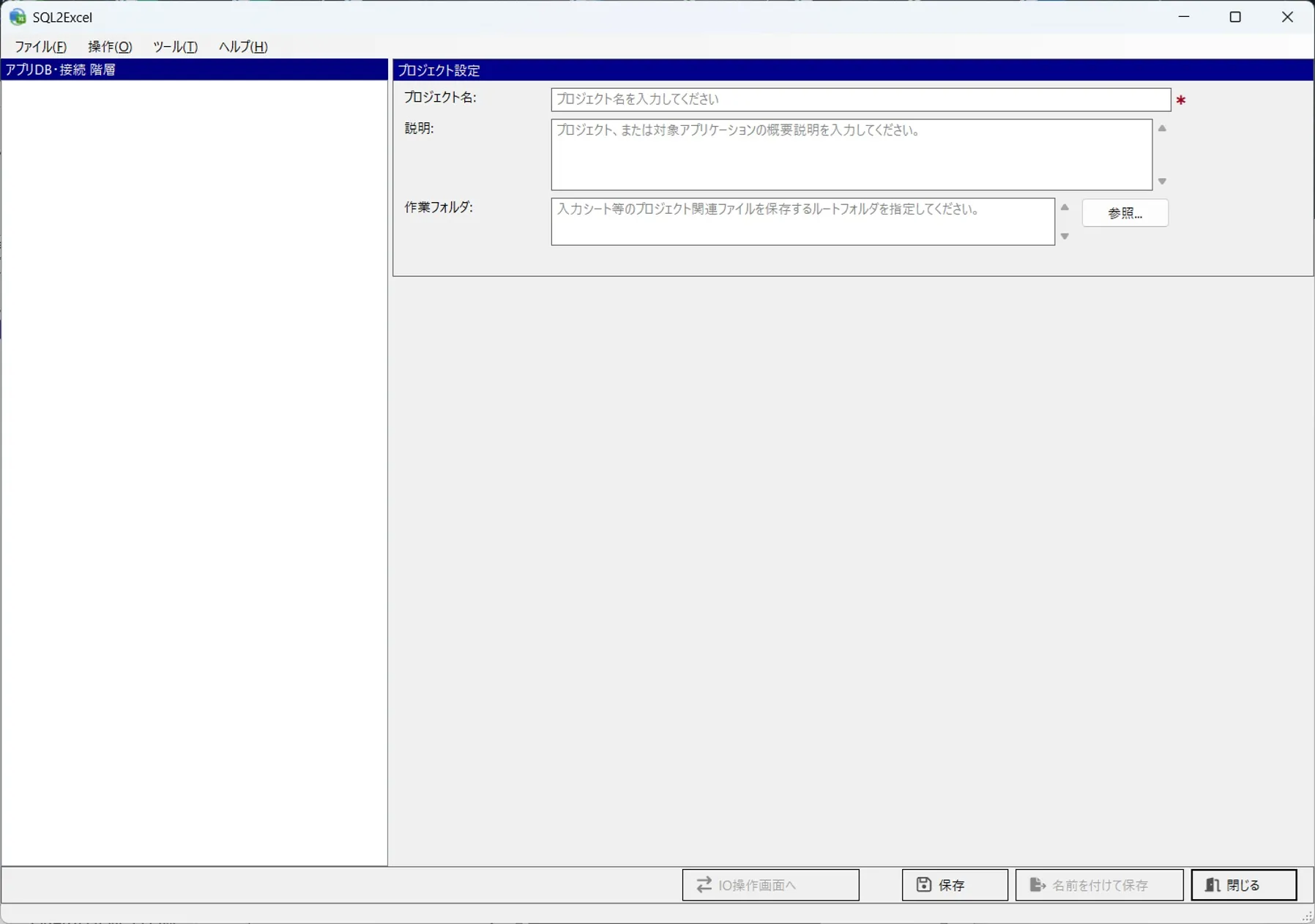Click the SQL2Excel app icon in title bar
Viewport: 1315px width, 924px height.
(x=18, y=17)
